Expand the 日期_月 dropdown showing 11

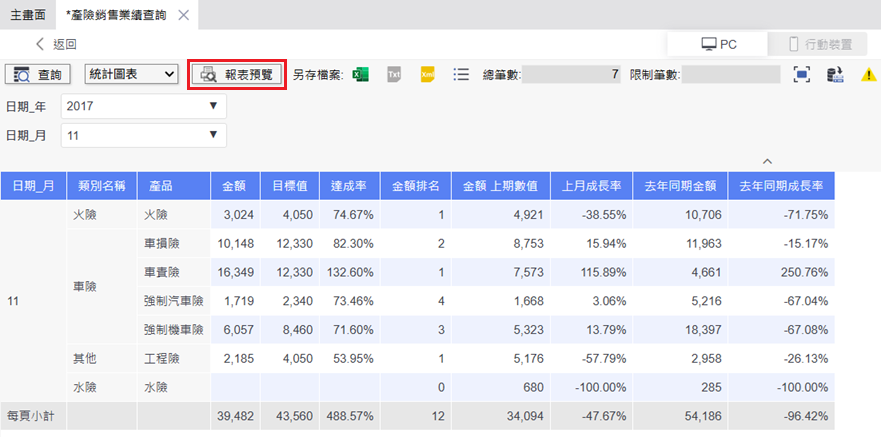(143, 135)
